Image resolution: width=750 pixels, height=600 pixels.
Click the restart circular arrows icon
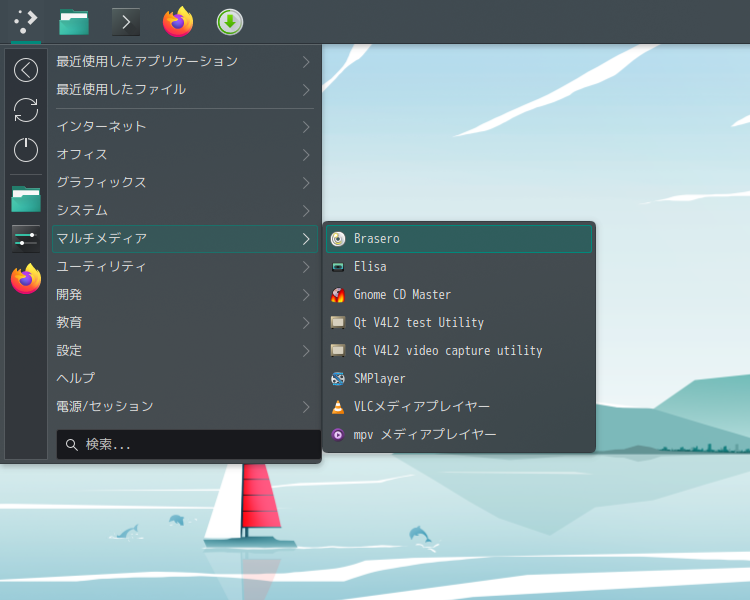pos(26,110)
